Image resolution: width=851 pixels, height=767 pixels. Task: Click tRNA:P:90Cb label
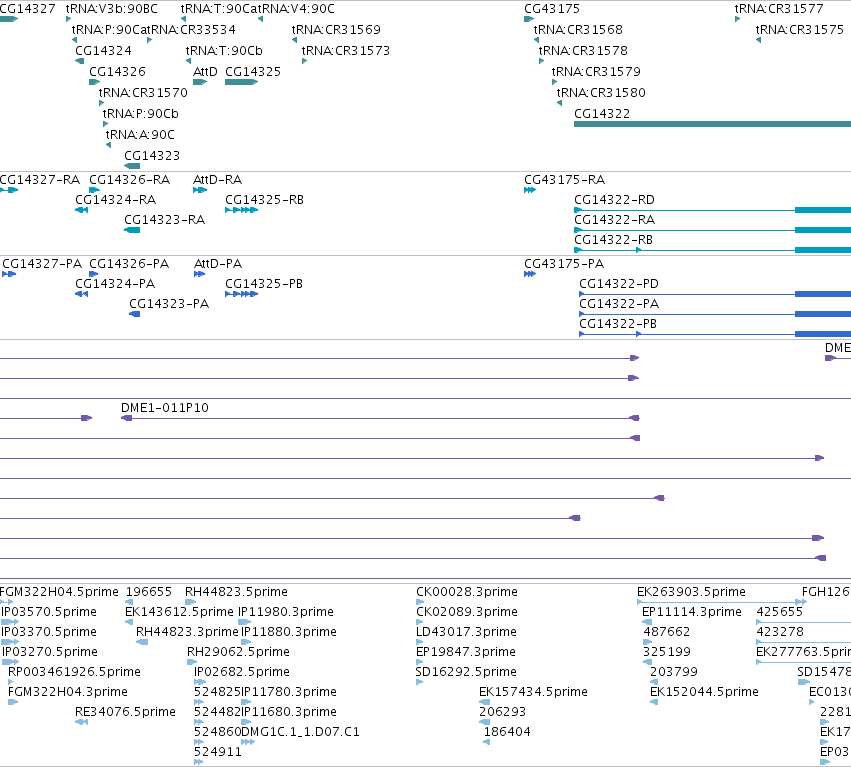coord(141,113)
